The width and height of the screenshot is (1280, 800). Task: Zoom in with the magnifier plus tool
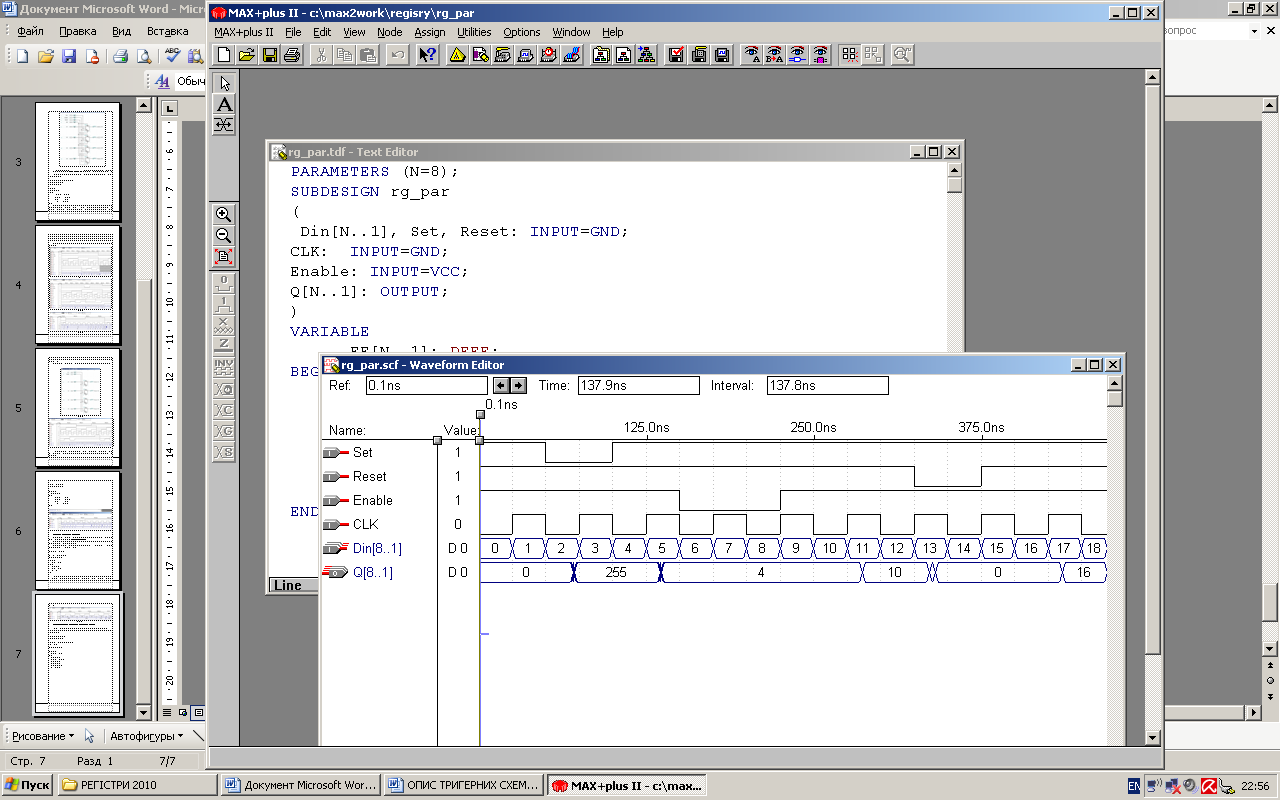click(x=224, y=214)
